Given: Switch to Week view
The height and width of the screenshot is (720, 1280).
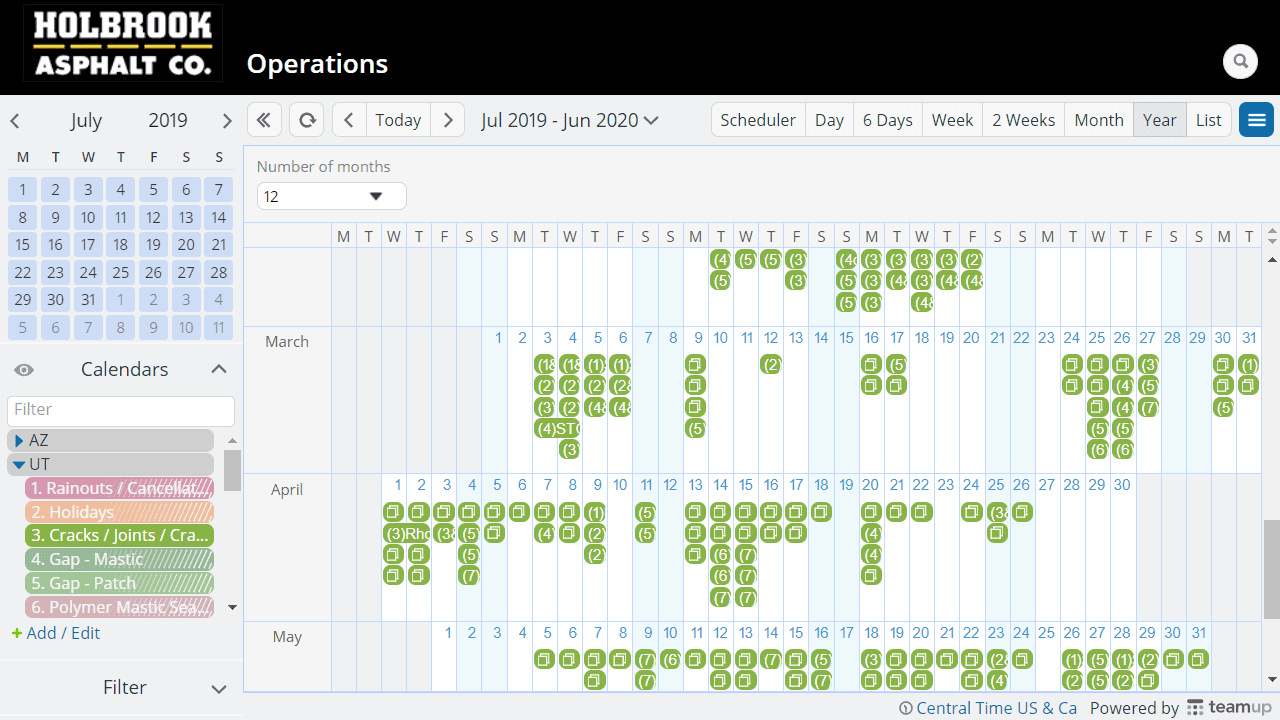Looking at the screenshot, I should (952, 120).
